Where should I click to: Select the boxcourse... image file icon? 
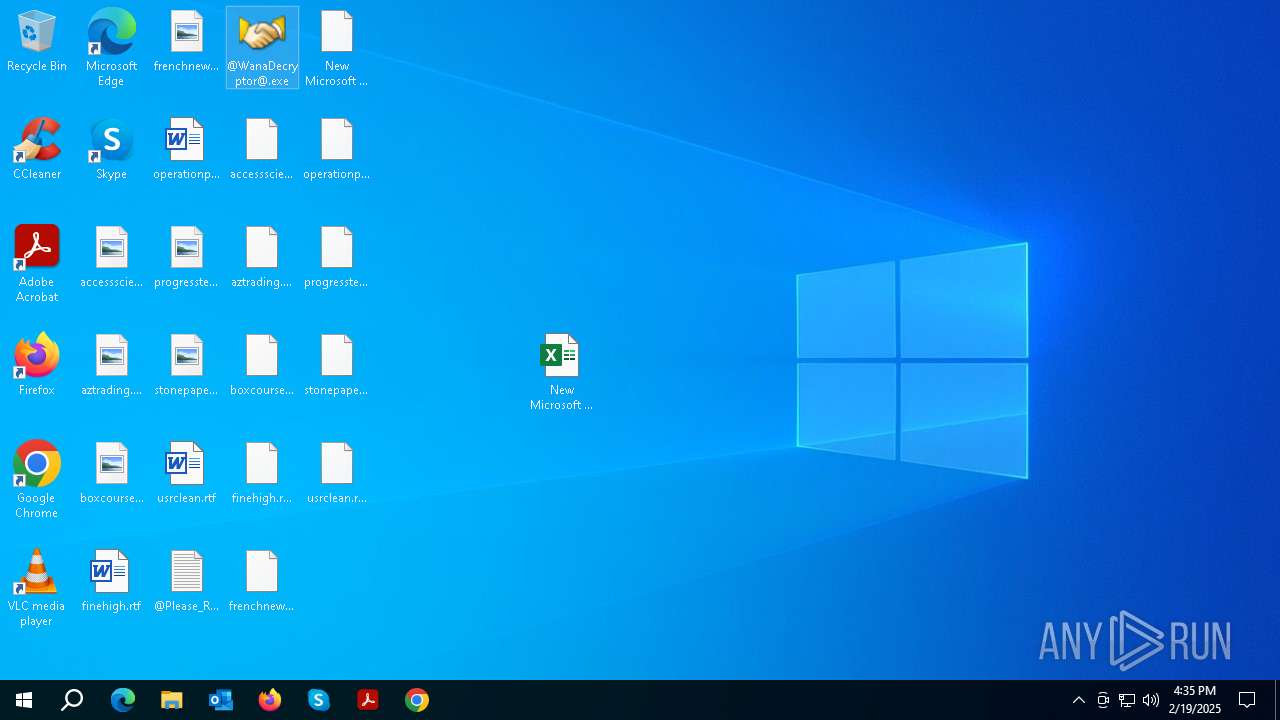click(x=111, y=475)
